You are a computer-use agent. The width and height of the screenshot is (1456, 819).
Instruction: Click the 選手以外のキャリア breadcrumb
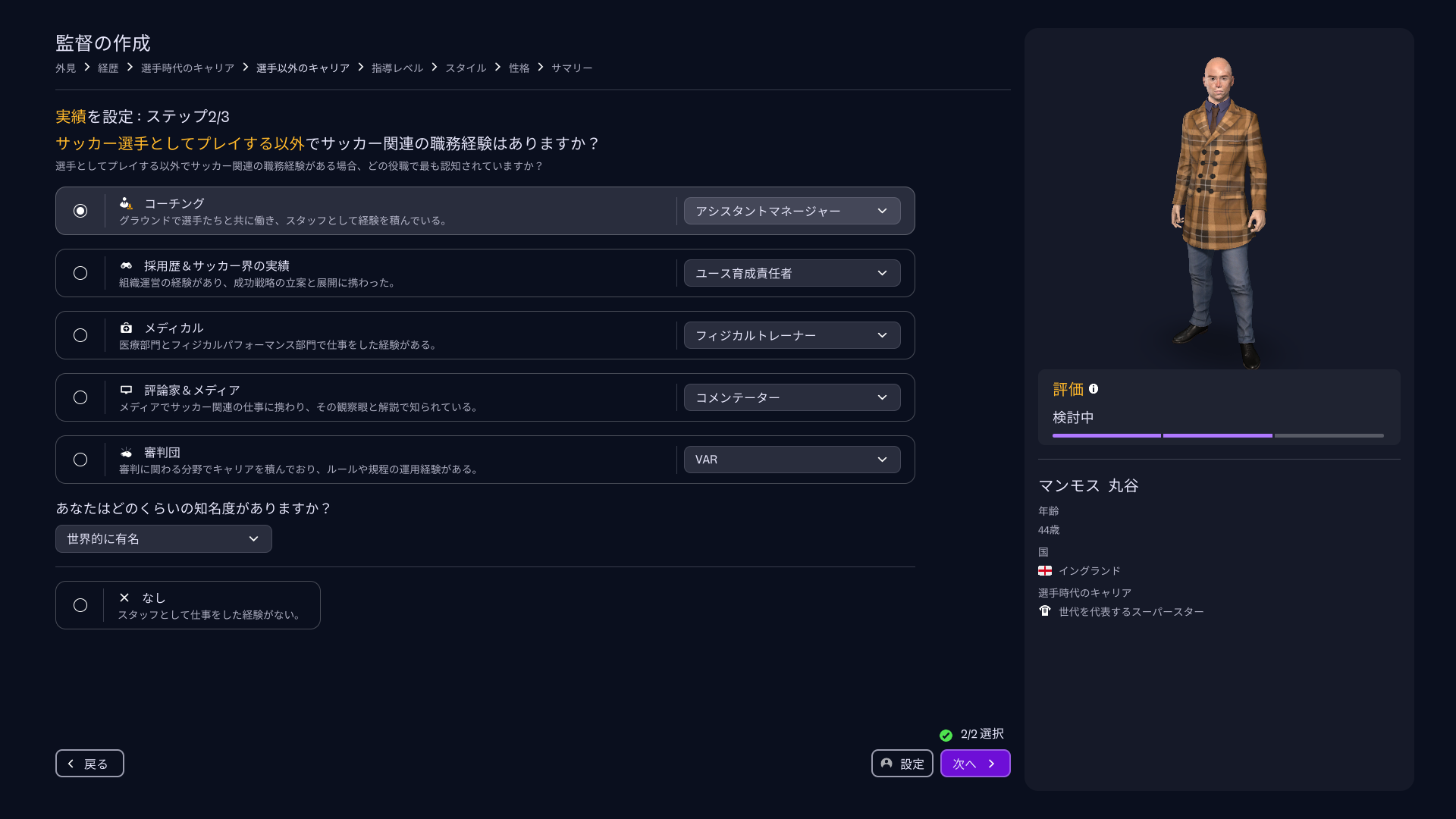[x=303, y=68]
